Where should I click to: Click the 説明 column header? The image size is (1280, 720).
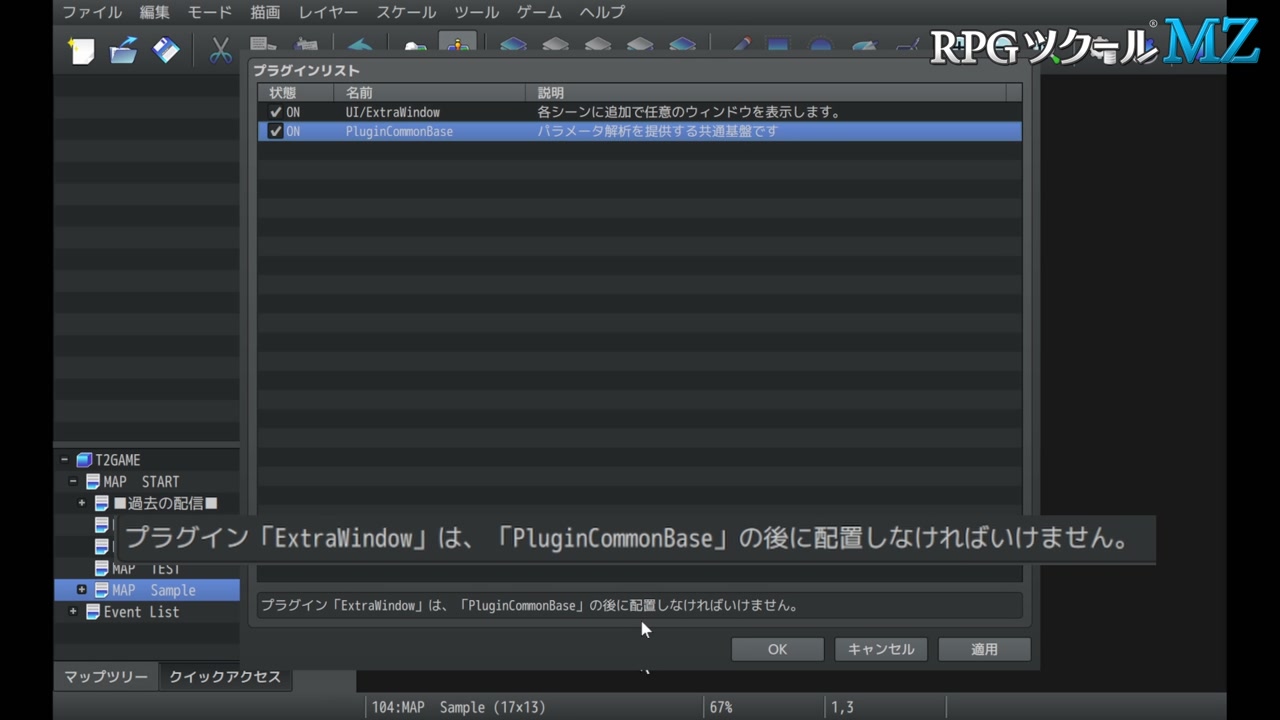pyautogui.click(x=766, y=93)
